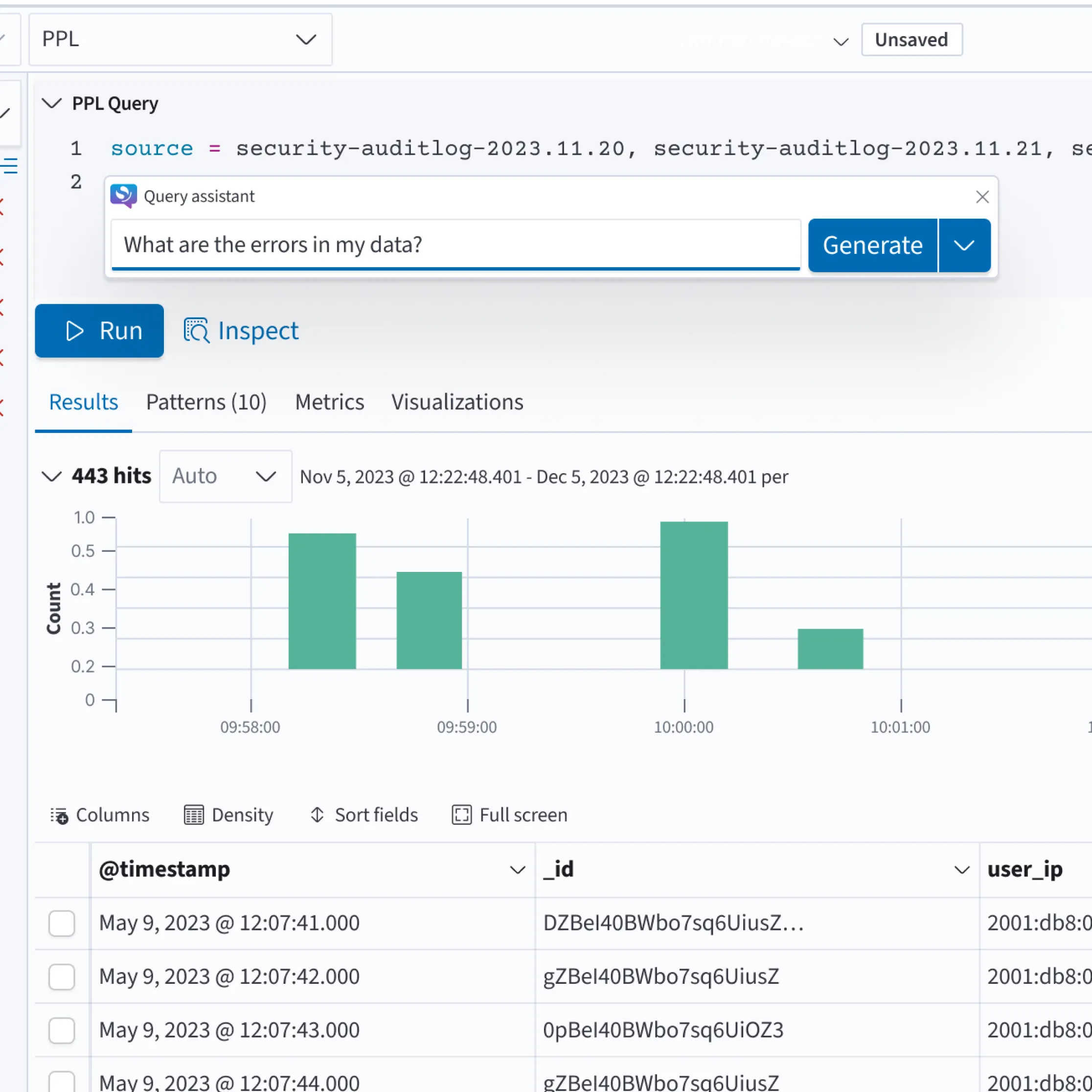Open the Density options icon

click(194, 815)
